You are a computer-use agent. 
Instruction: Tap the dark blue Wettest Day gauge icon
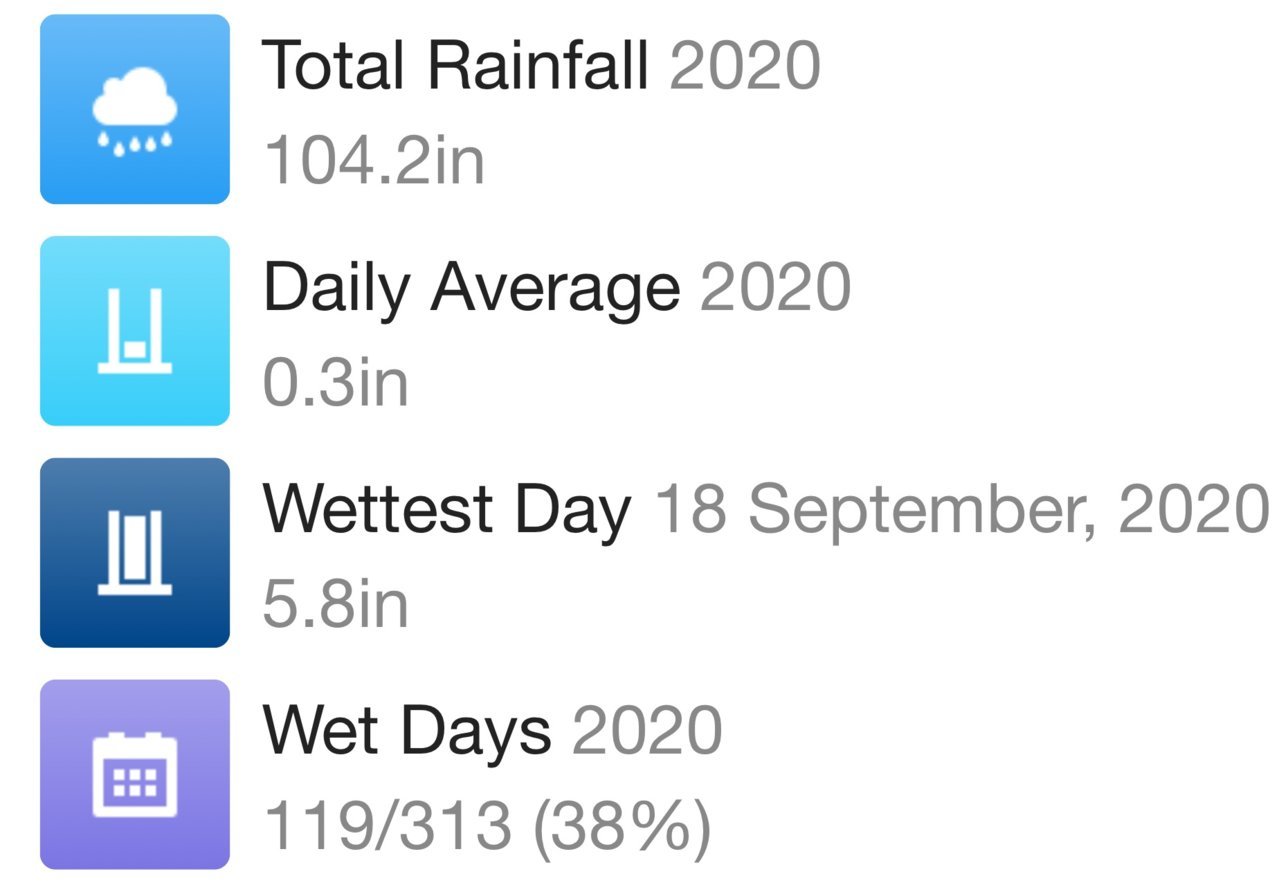click(135, 553)
